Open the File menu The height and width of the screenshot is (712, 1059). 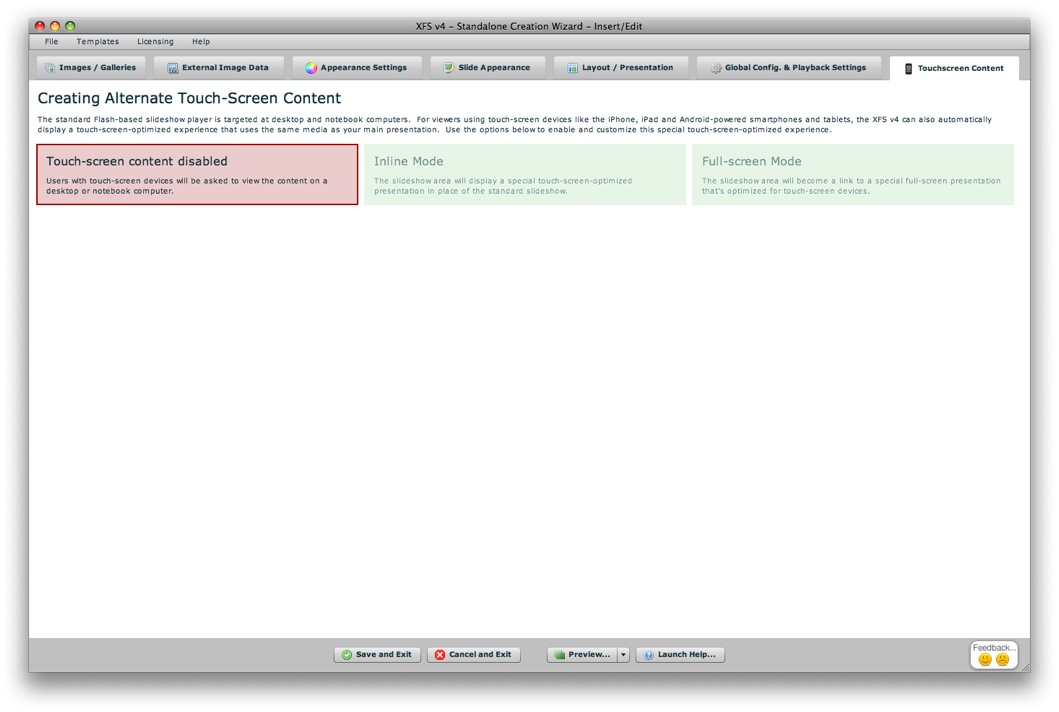pyautogui.click(x=51, y=42)
